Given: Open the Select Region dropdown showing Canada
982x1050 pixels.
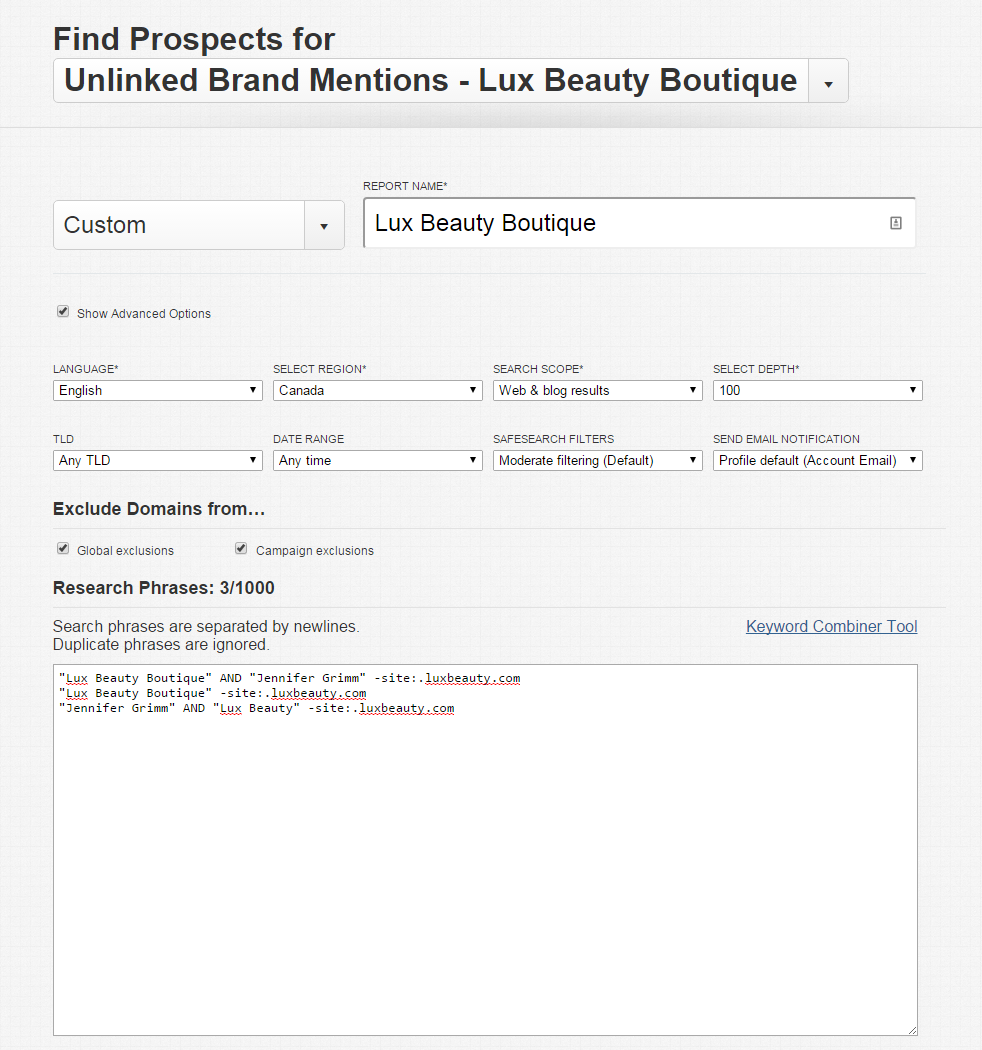Looking at the screenshot, I should point(377,390).
